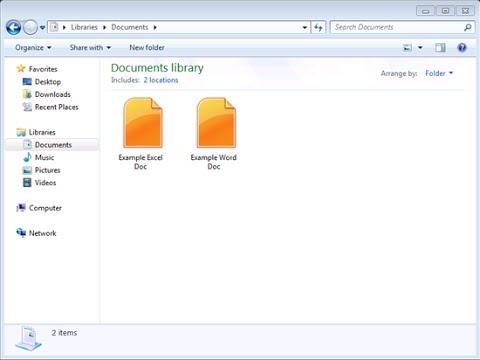Screen dimensions: 480x360
Task: Go back with the blue Back arrow
Action: click(14, 27)
